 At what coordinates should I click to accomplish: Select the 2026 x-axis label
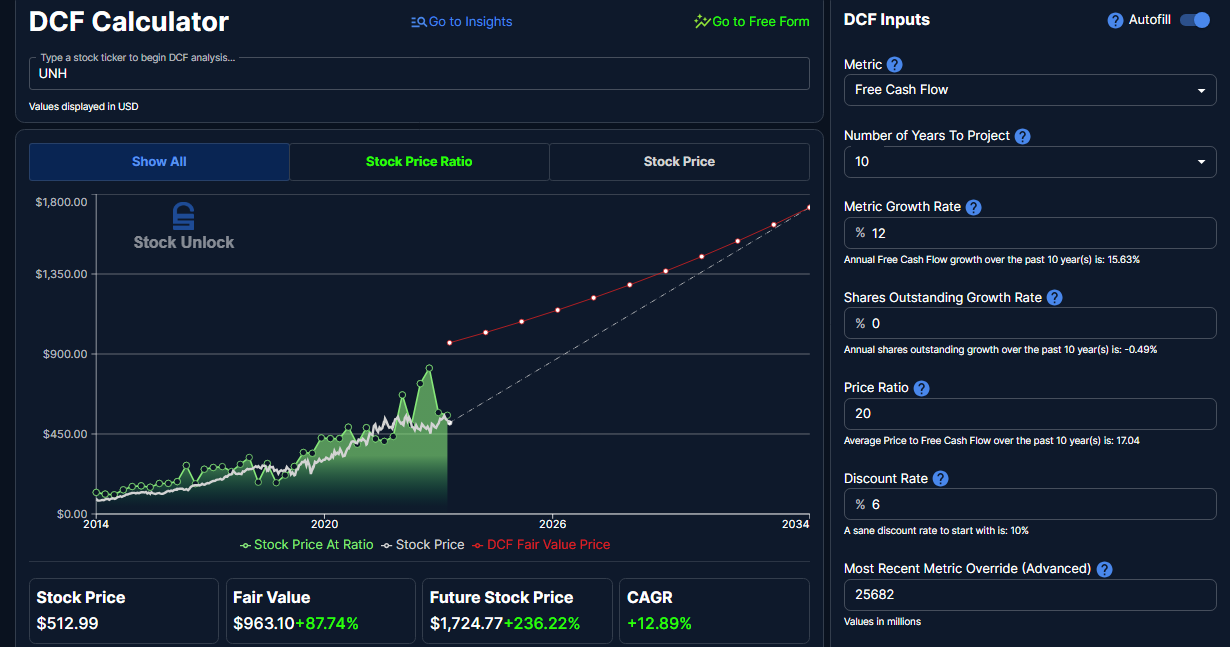553,524
